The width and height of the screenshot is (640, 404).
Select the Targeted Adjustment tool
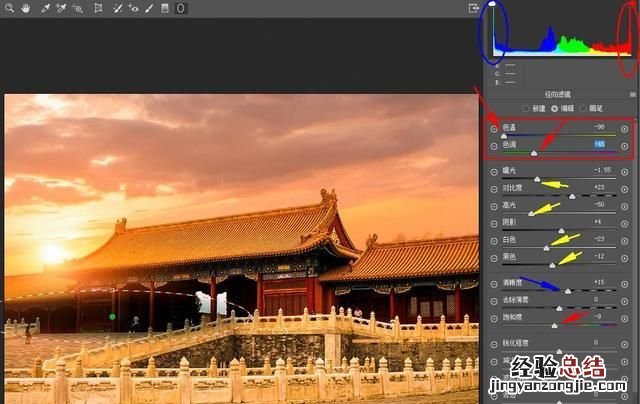pos(77,8)
